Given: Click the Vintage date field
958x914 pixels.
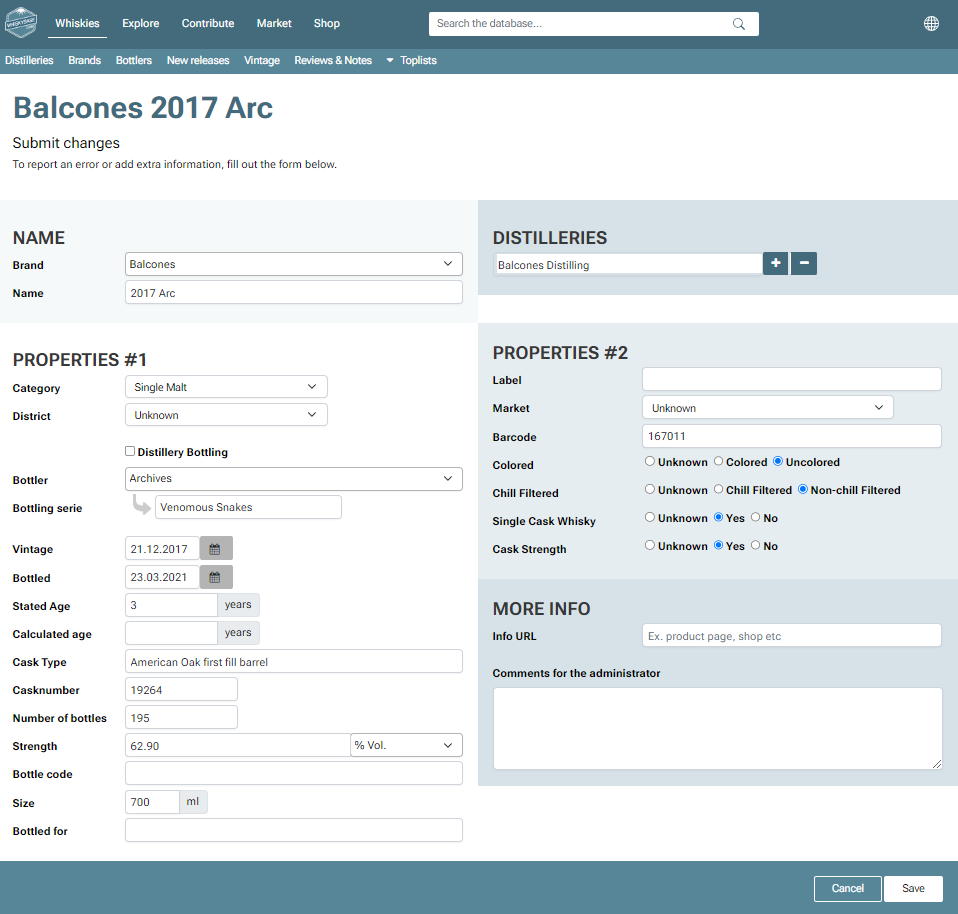Looking at the screenshot, I should tap(162, 549).
